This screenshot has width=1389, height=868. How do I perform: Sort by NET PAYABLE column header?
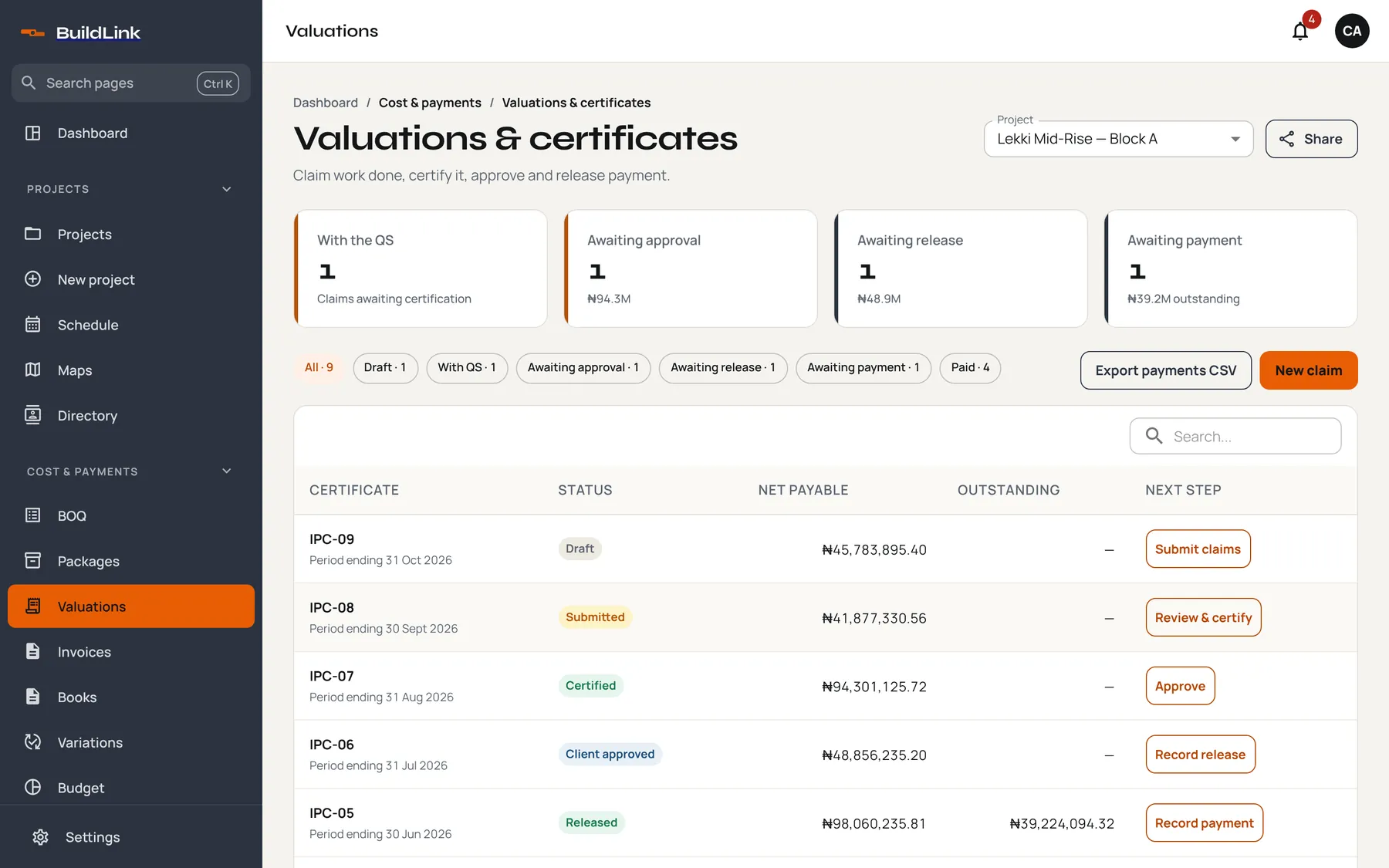click(x=803, y=490)
